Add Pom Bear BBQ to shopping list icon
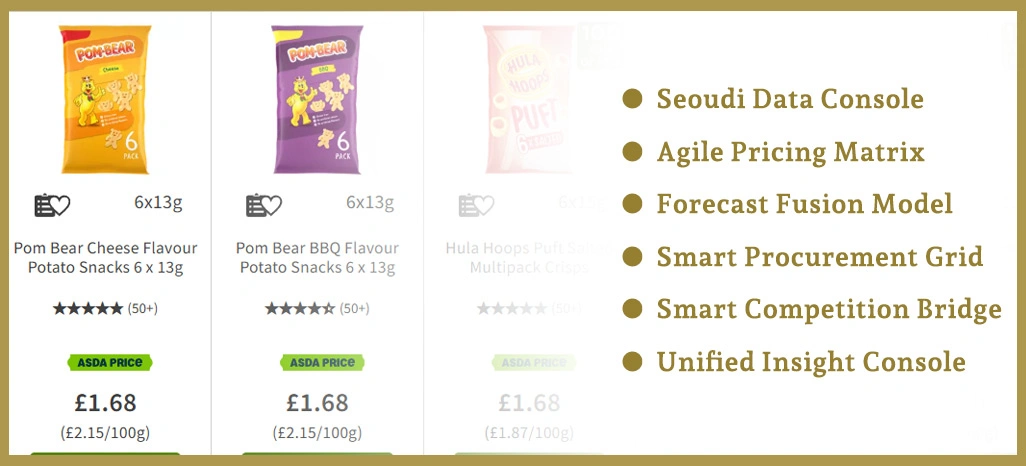1026x466 pixels. click(264, 205)
